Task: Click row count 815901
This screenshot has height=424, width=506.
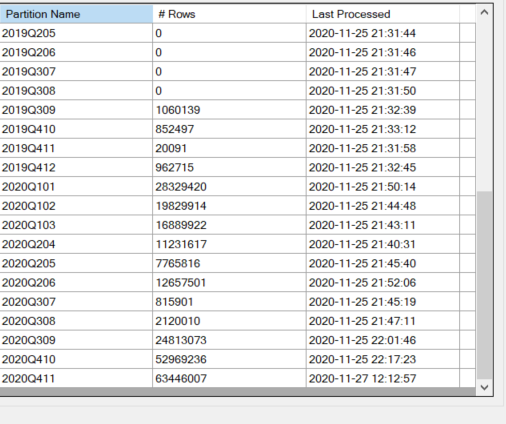Action: tap(174, 302)
